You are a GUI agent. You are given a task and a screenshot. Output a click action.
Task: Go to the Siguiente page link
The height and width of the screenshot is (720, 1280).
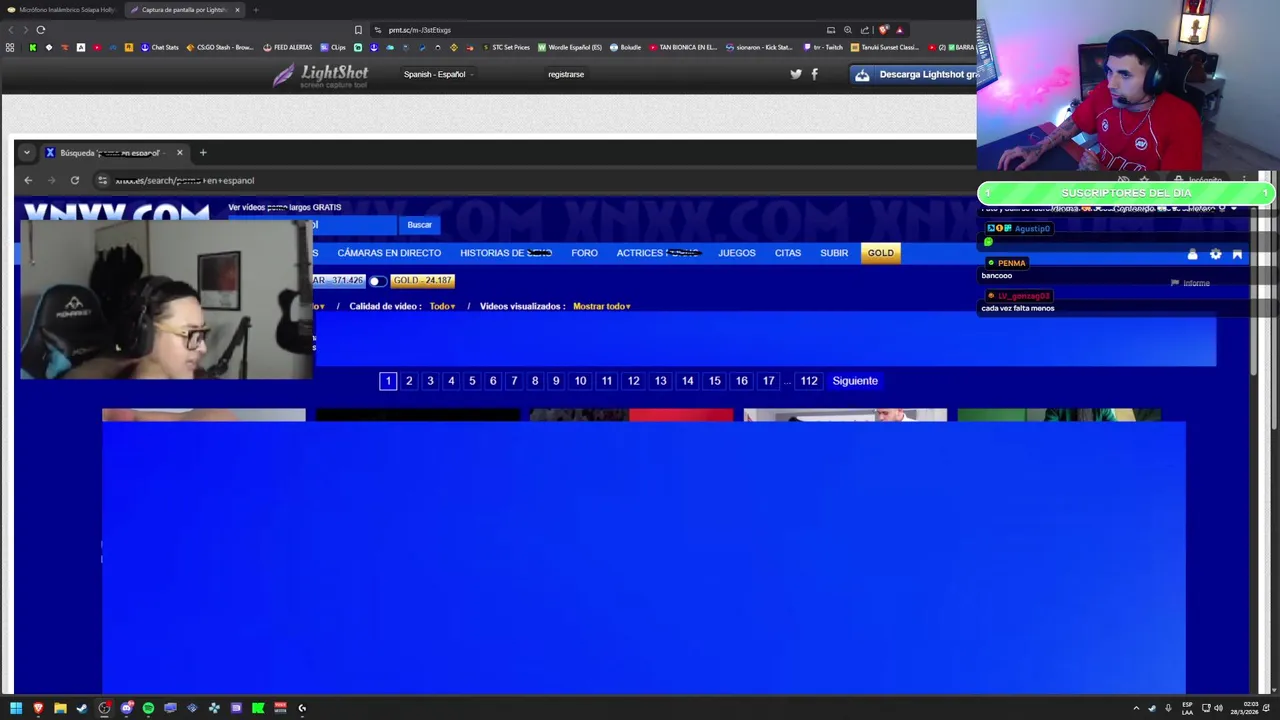855,381
